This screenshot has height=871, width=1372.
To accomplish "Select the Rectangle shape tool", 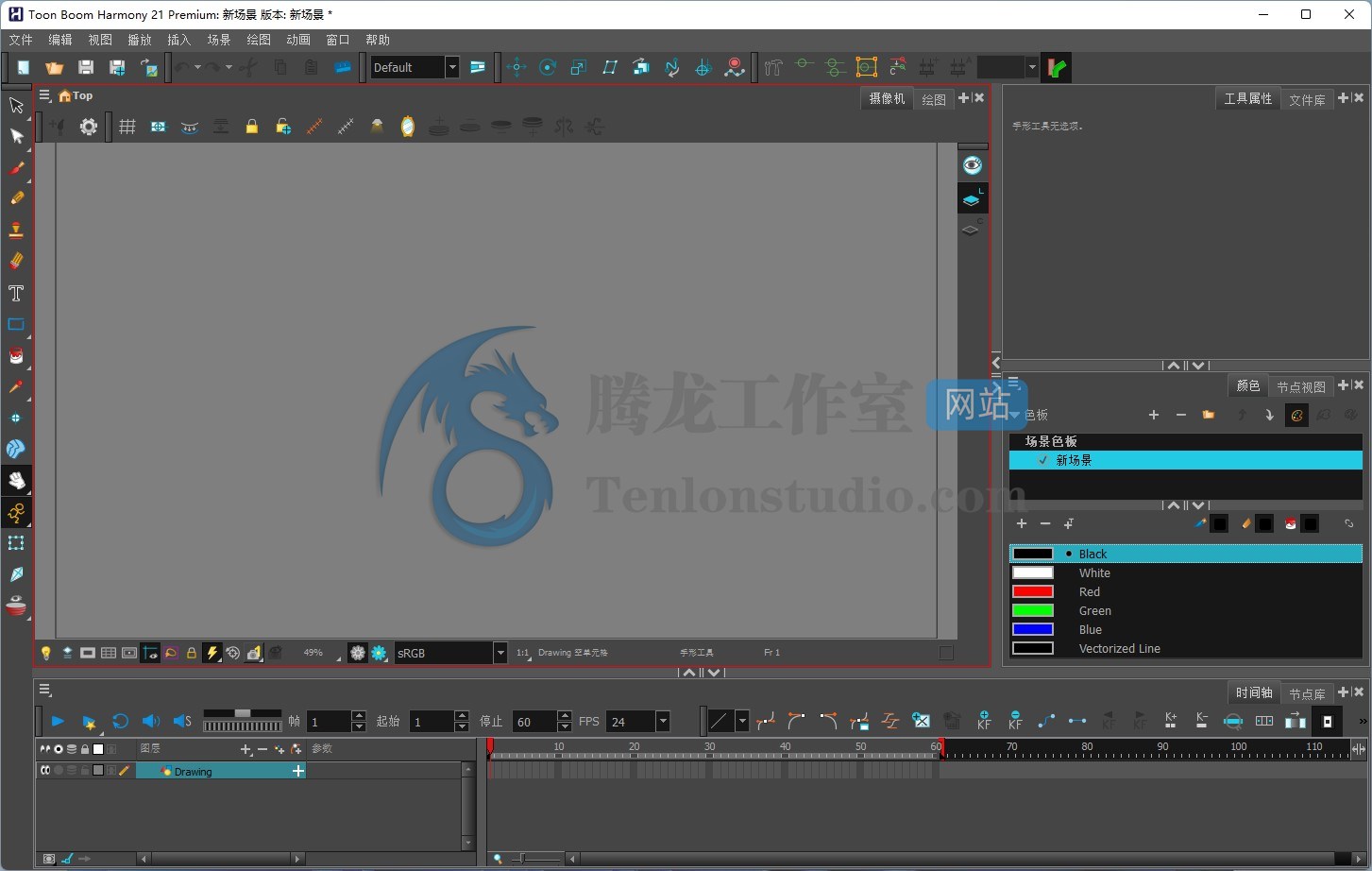I will coord(16,324).
